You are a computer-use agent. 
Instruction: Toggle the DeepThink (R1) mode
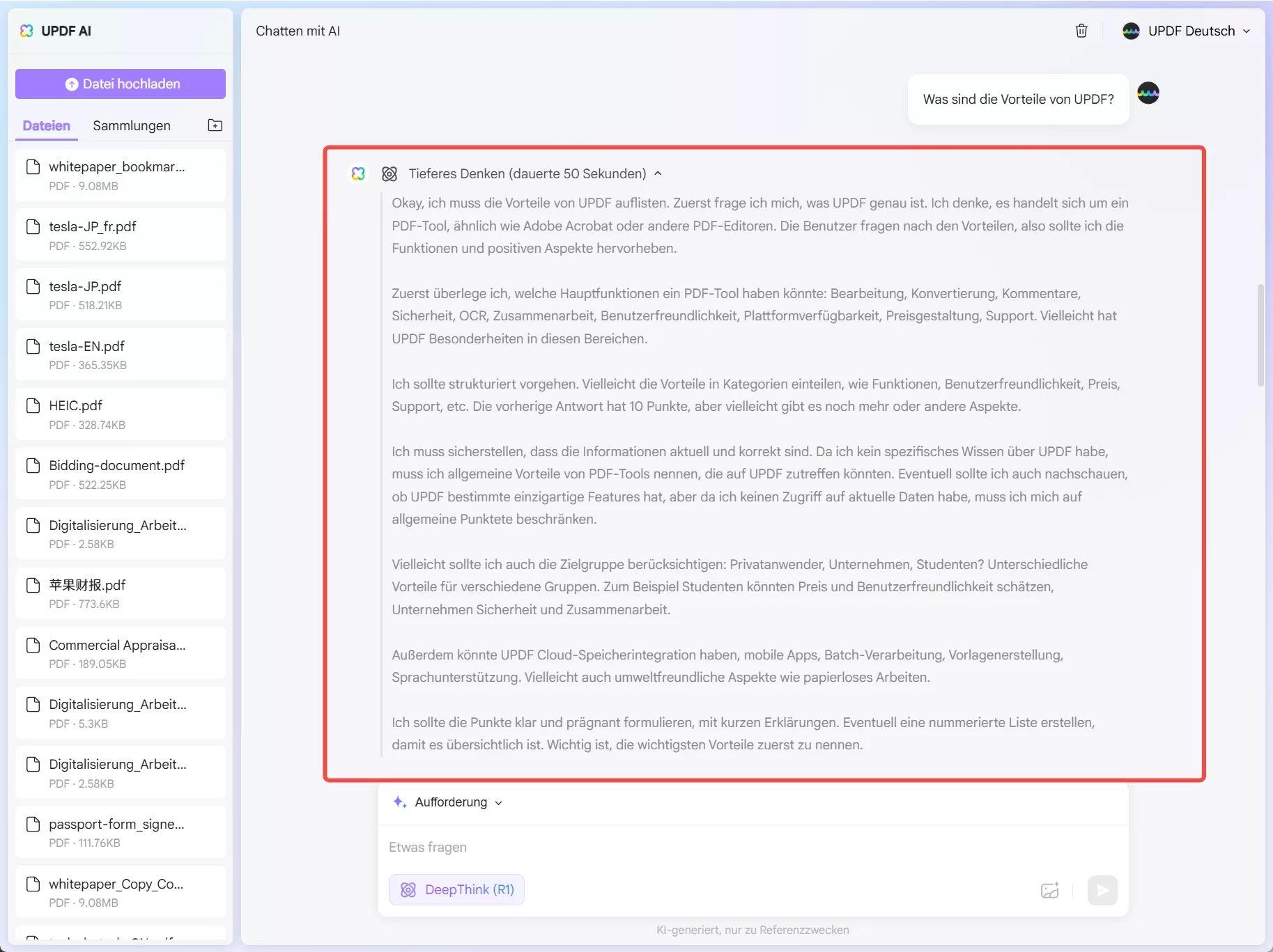456,889
